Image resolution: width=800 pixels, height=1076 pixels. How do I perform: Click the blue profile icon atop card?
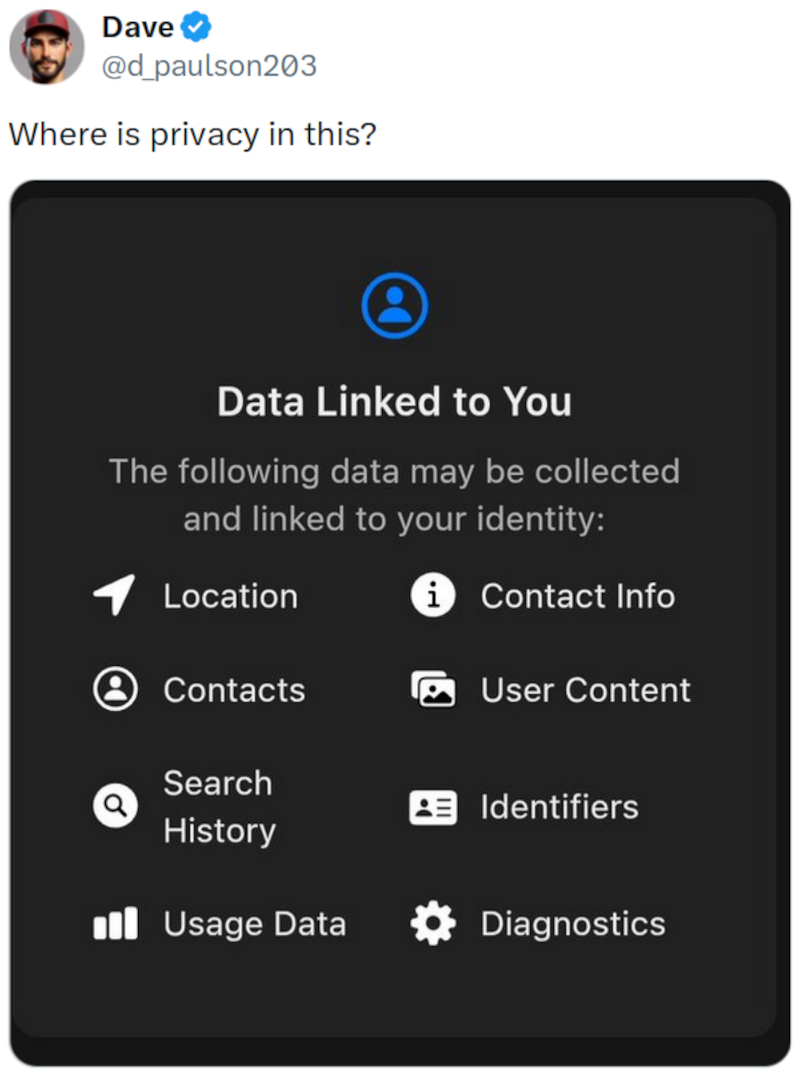pyautogui.click(x=394, y=306)
